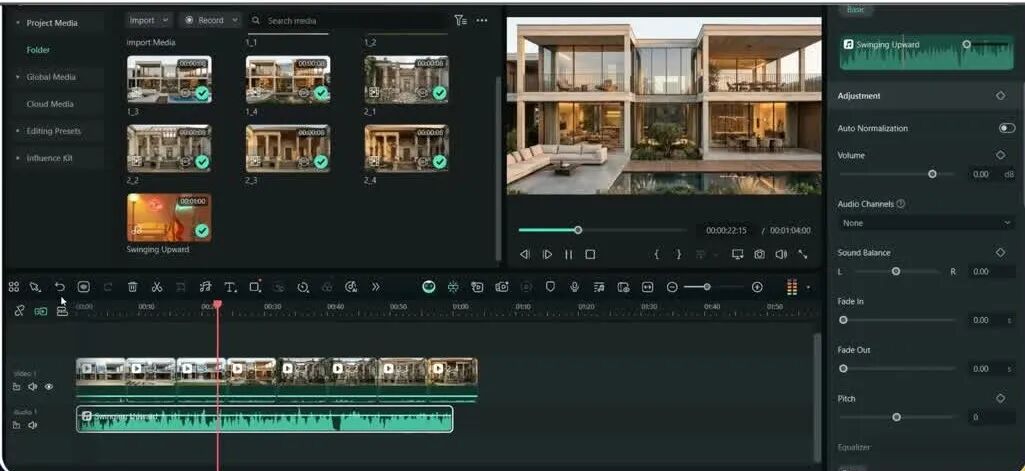Screen dimensions: 1025x471
Task: Click the Search media input field
Action: pyautogui.click(x=346, y=20)
